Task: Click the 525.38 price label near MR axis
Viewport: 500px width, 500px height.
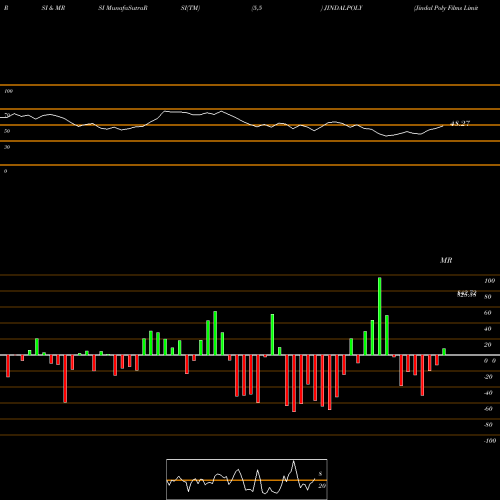Action: pyautogui.click(x=467, y=295)
